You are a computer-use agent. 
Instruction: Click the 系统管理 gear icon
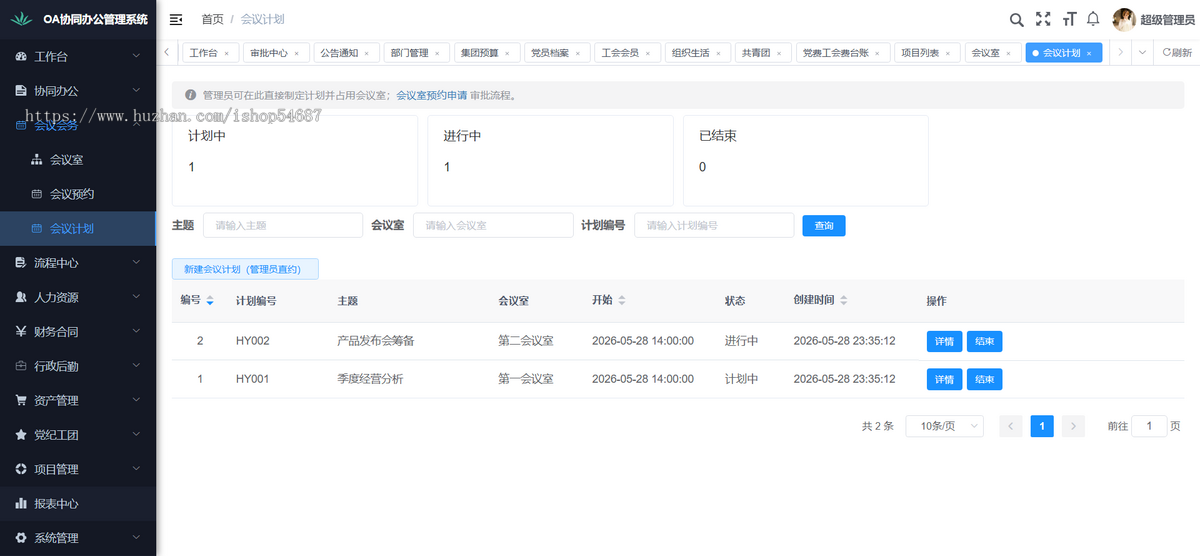[22, 538]
